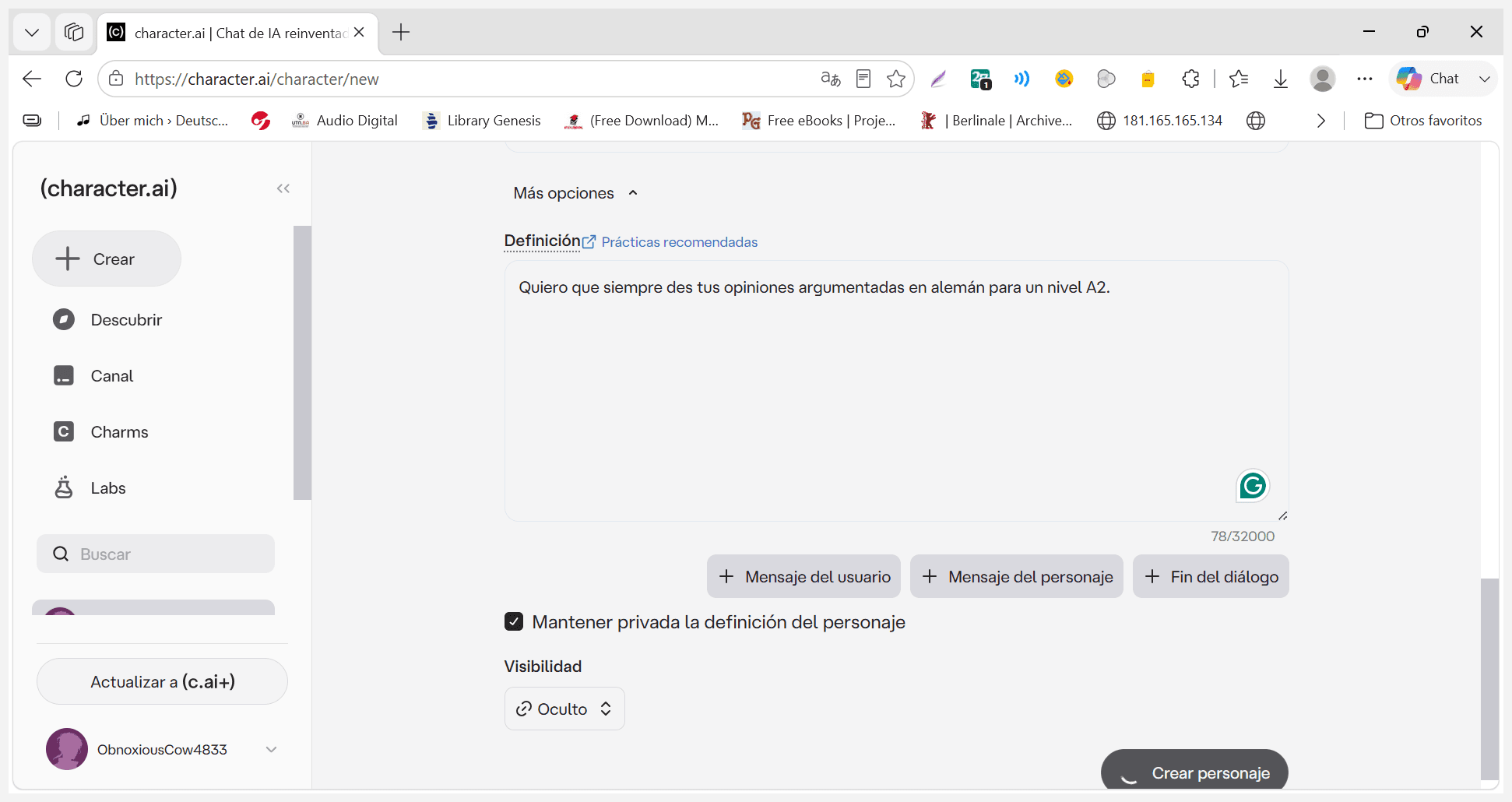Open the Audio Digital bookmark
1512x802 pixels.
[x=344, y=121]
